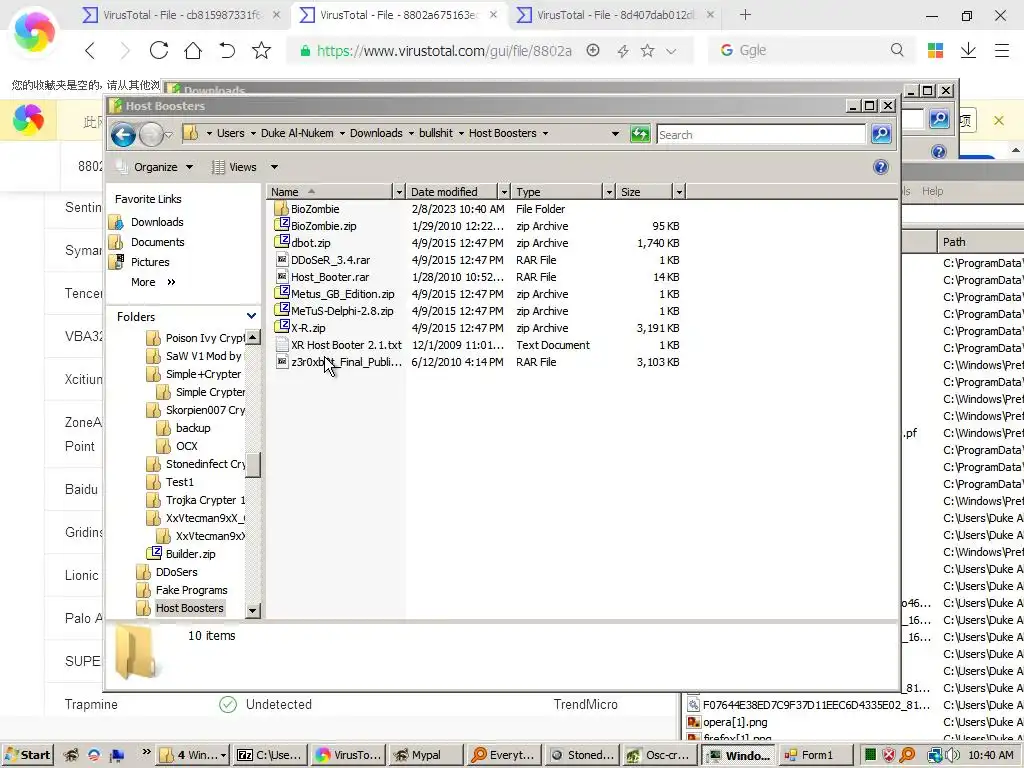Screen dimensions: 1024x768
Task: Go to browser home page
Action: click(x=193, y=50)
